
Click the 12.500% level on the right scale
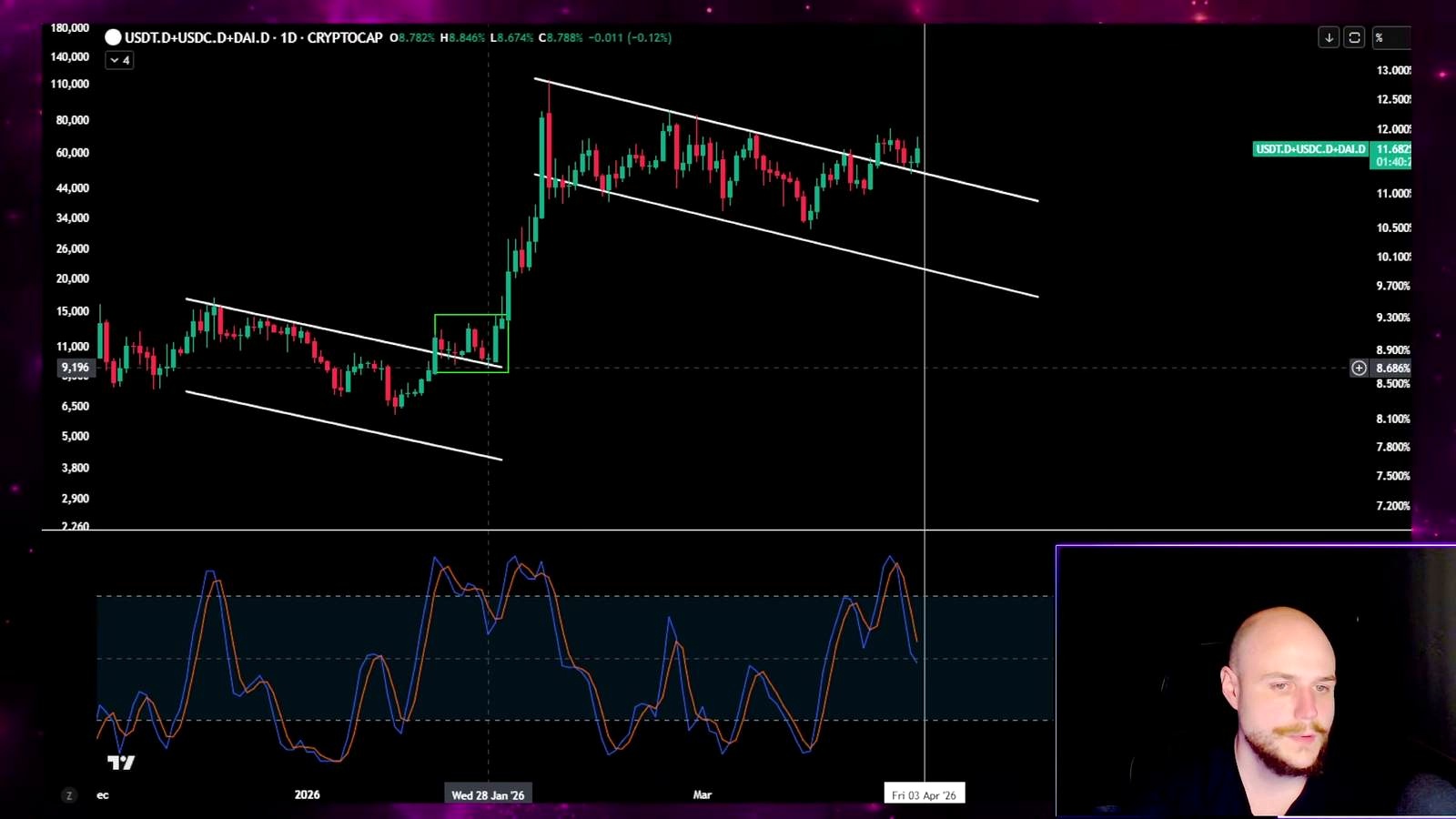[x=1393, y=99]
